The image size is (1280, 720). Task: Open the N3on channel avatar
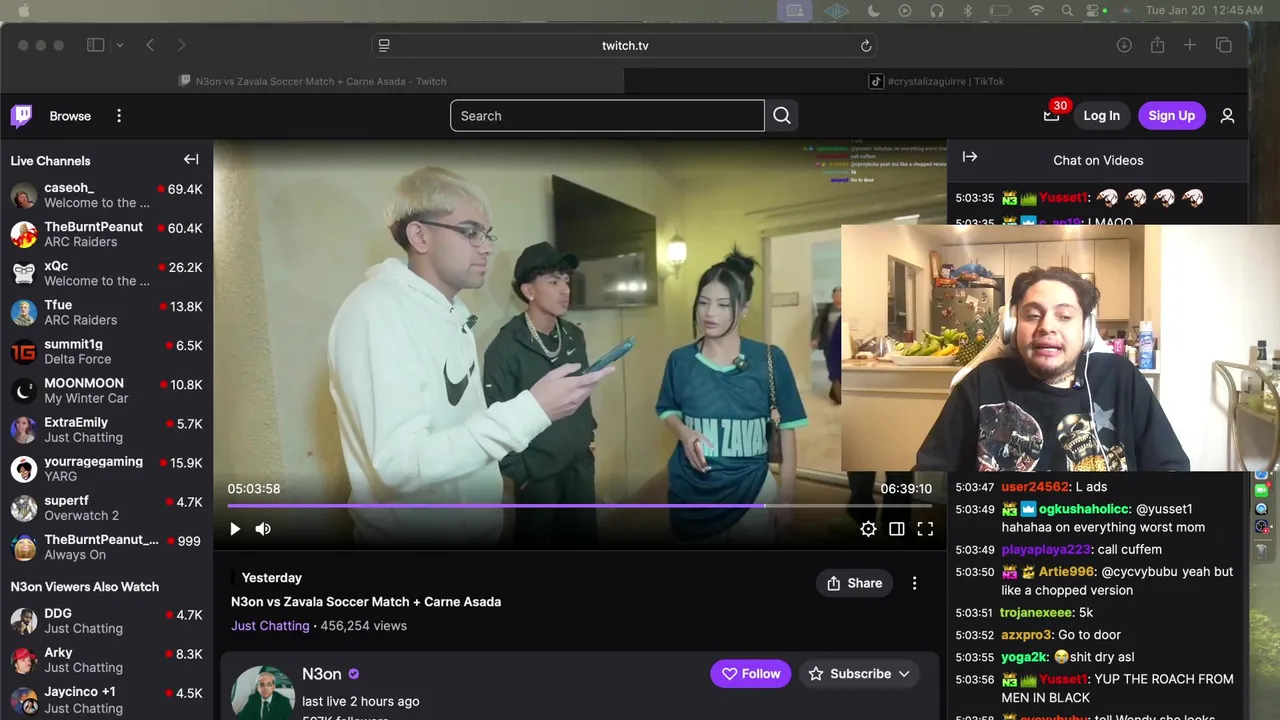coord(262,693)
